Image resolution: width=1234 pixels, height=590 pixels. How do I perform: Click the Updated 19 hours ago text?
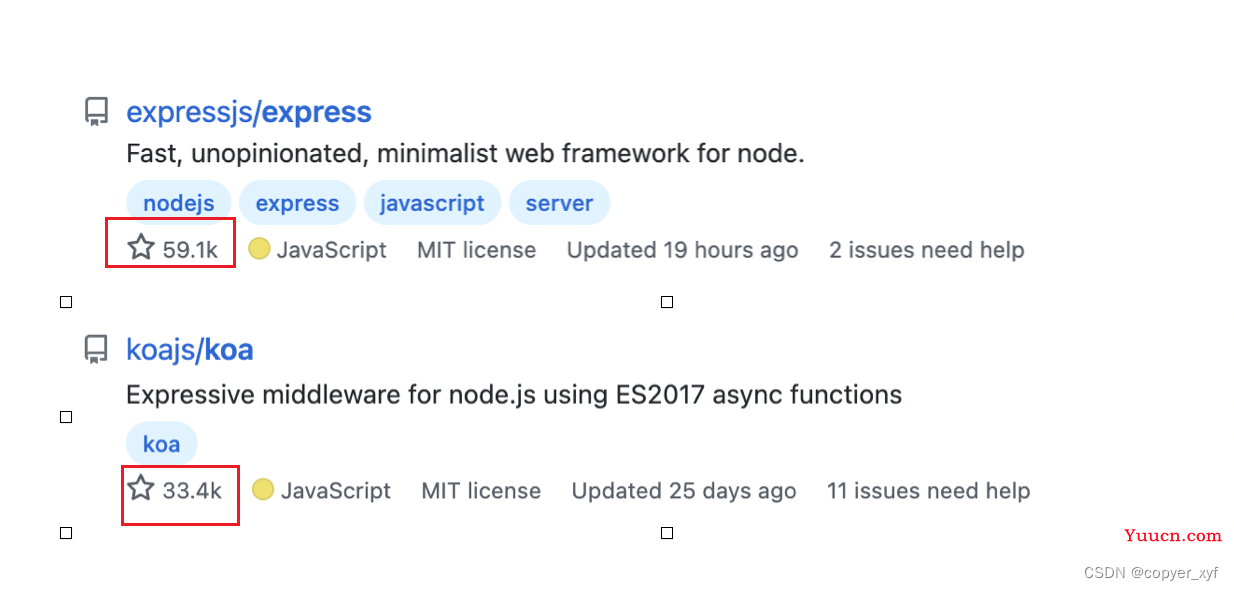[x=683, y=250]
